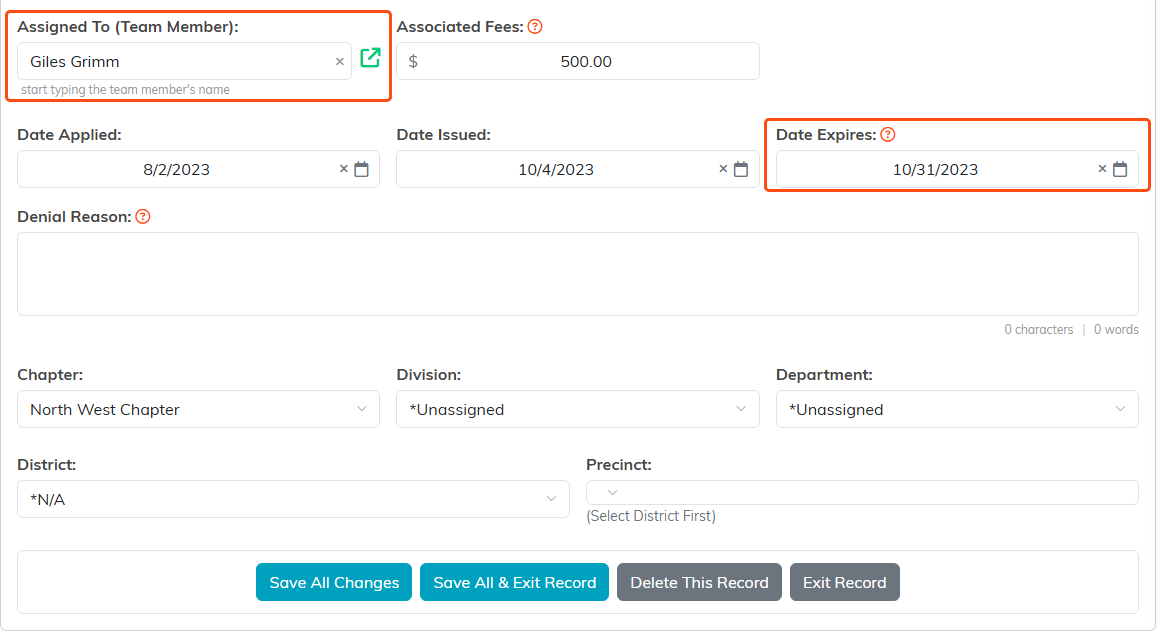Click the 'start typing the team member's name' hint
This screenshot has height=632, width=1157.
[125, 90]
